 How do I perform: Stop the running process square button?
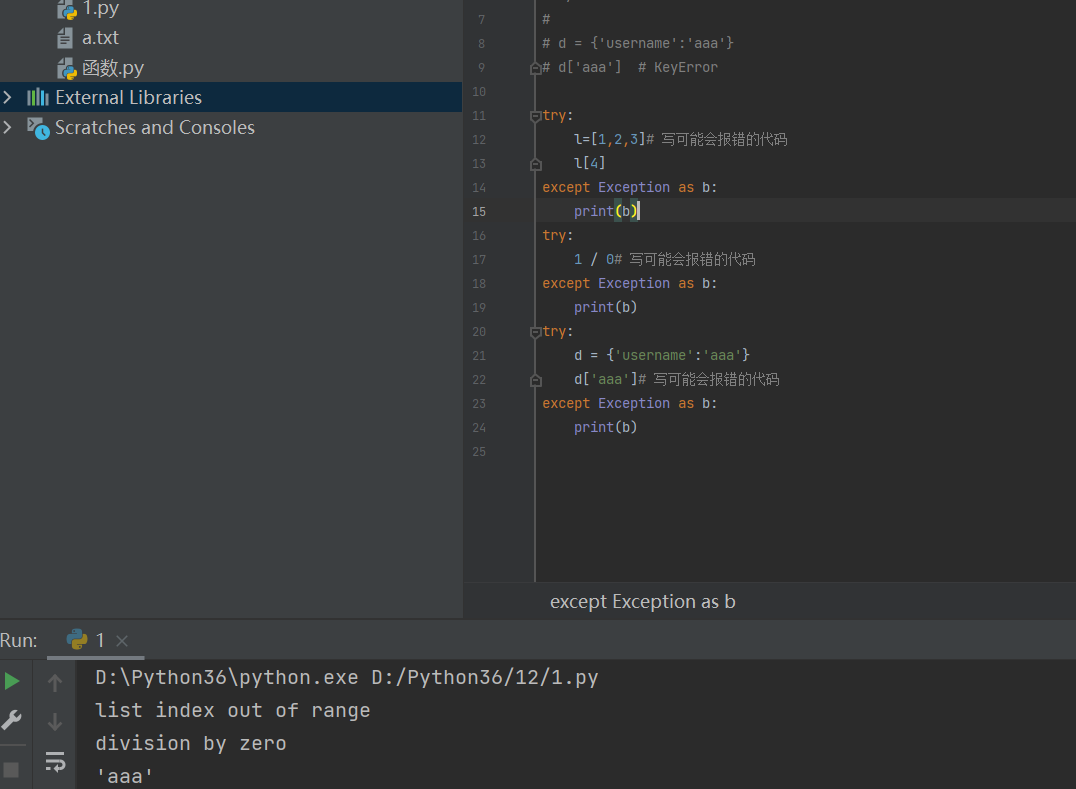11,769
